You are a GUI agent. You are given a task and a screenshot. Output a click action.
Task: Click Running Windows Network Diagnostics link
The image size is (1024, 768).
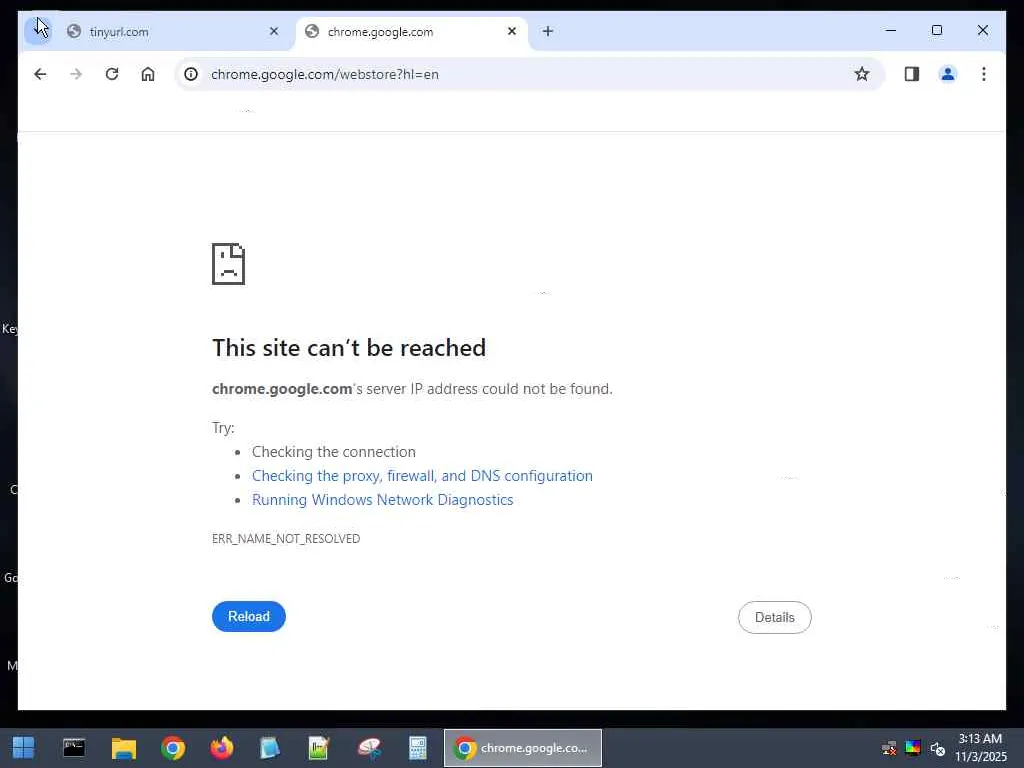pos(383,500)
